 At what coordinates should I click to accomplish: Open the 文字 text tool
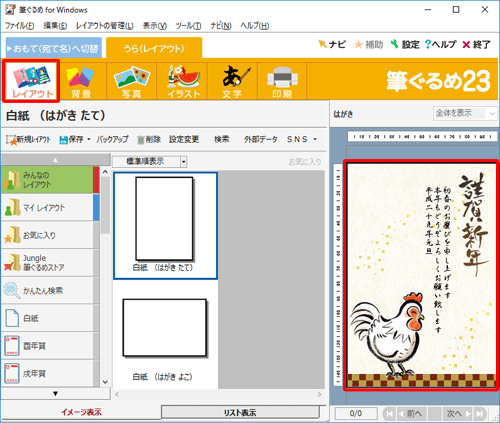233,82
